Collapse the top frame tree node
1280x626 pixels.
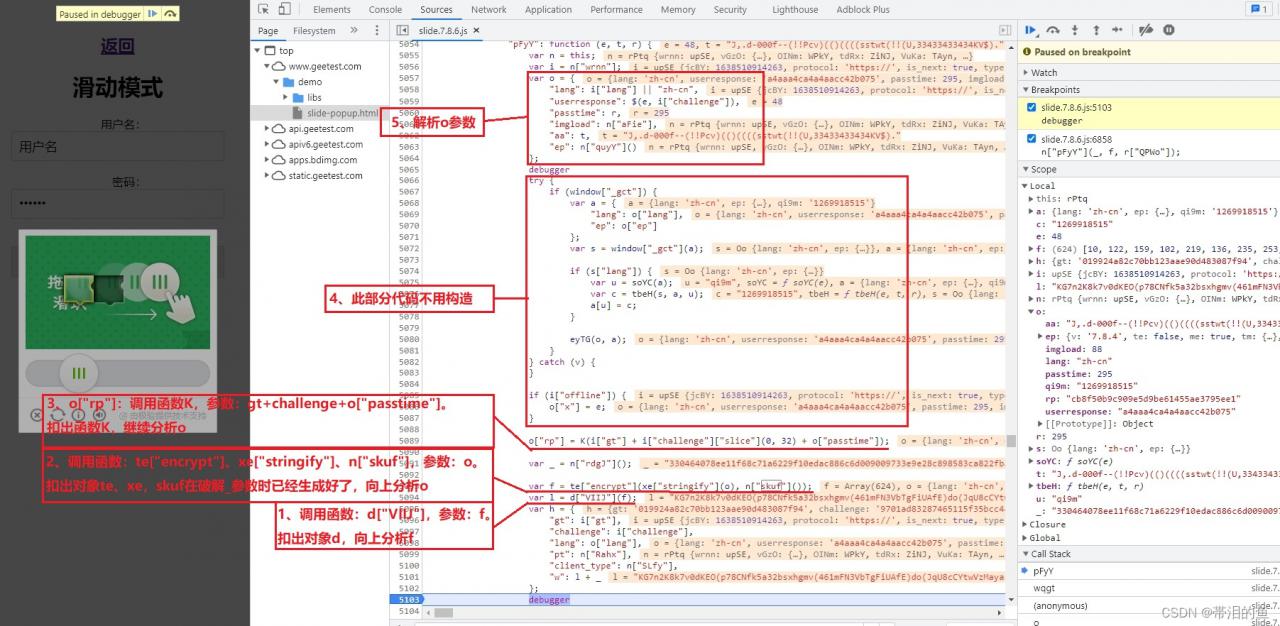[258, 50]
